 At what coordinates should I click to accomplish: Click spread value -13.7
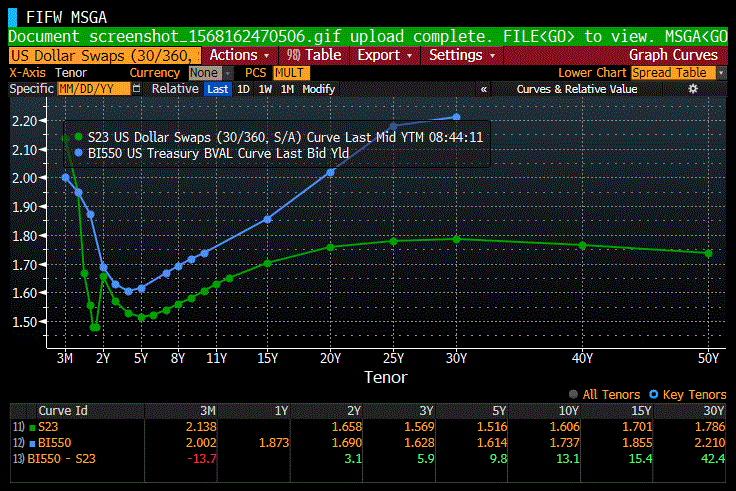[x=202, y=459]
